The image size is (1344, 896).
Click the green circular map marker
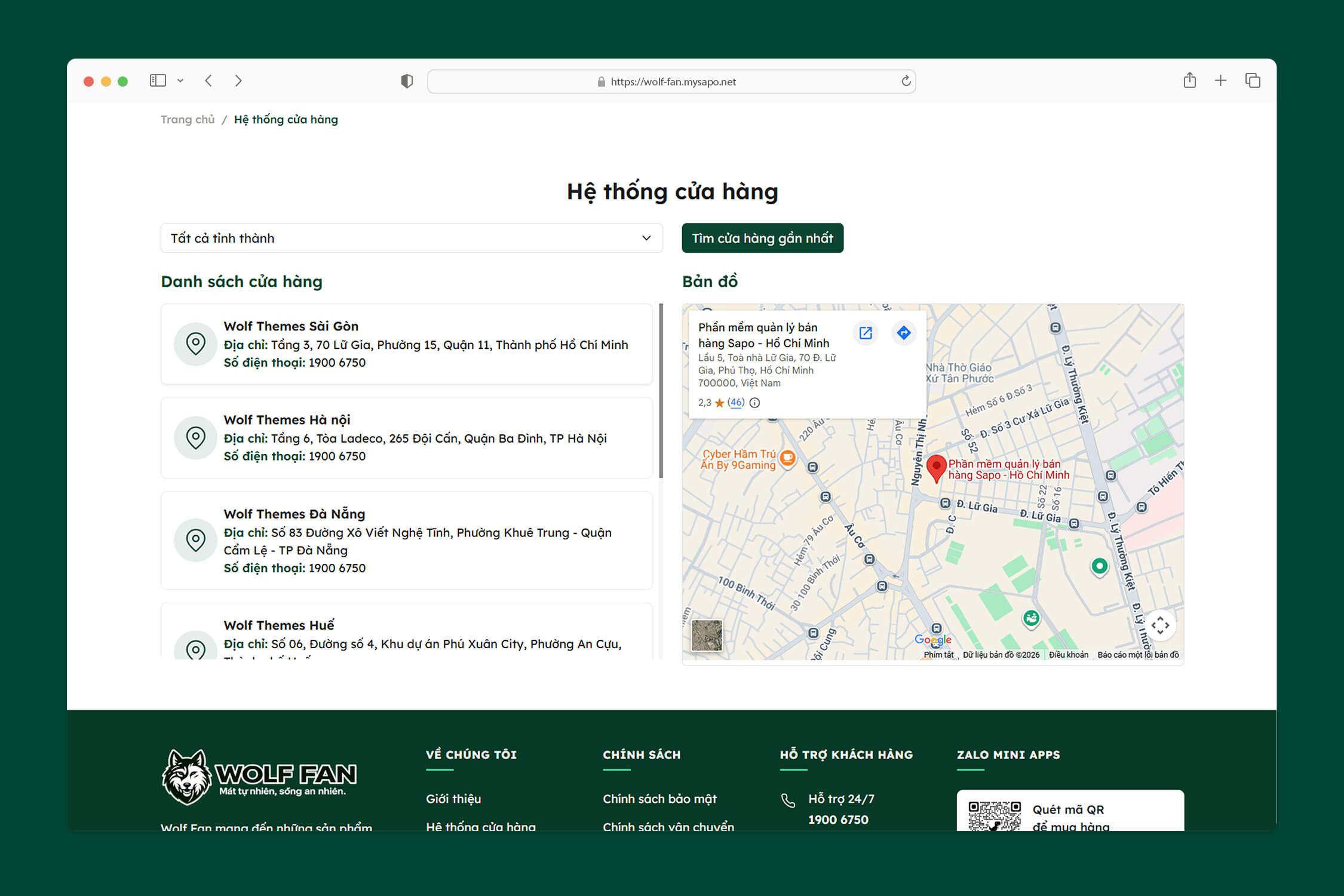pyautogui.click(x=1099, y=566)
